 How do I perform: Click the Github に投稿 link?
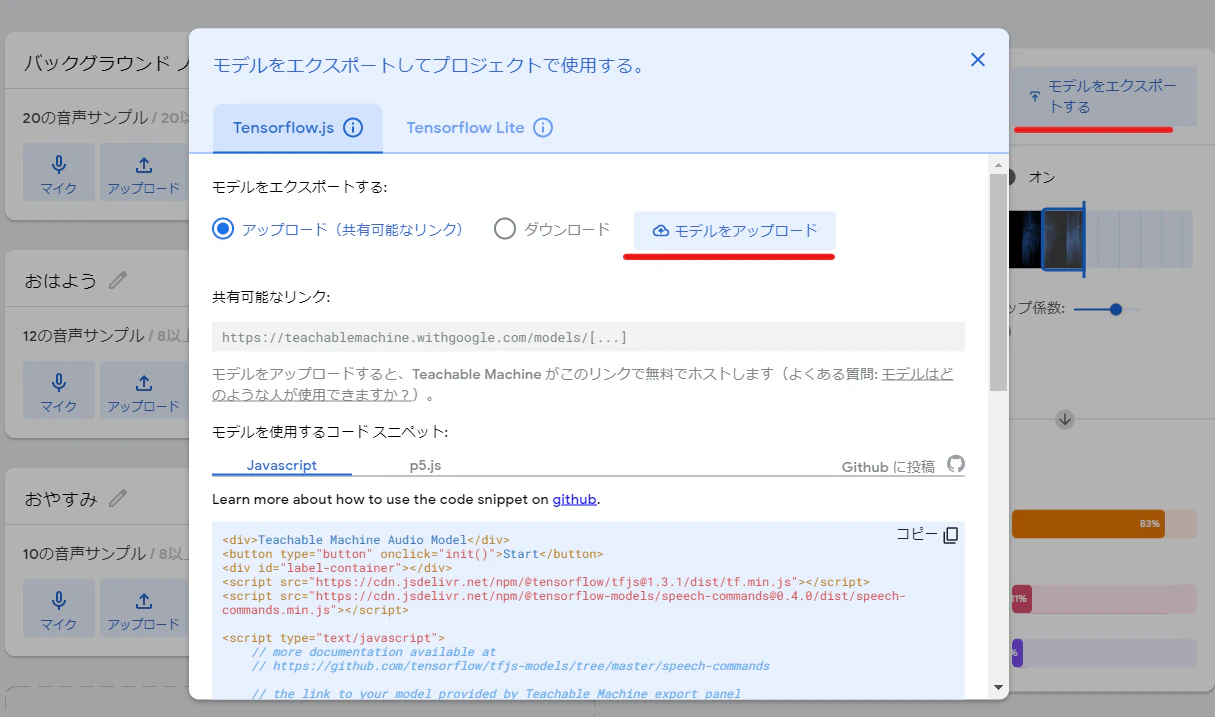coord(888,466)
